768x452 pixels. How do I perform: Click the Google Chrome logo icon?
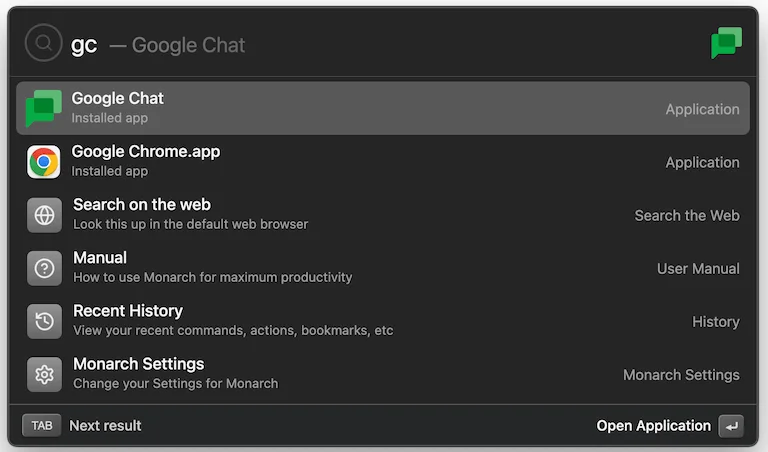click(43, 162)
